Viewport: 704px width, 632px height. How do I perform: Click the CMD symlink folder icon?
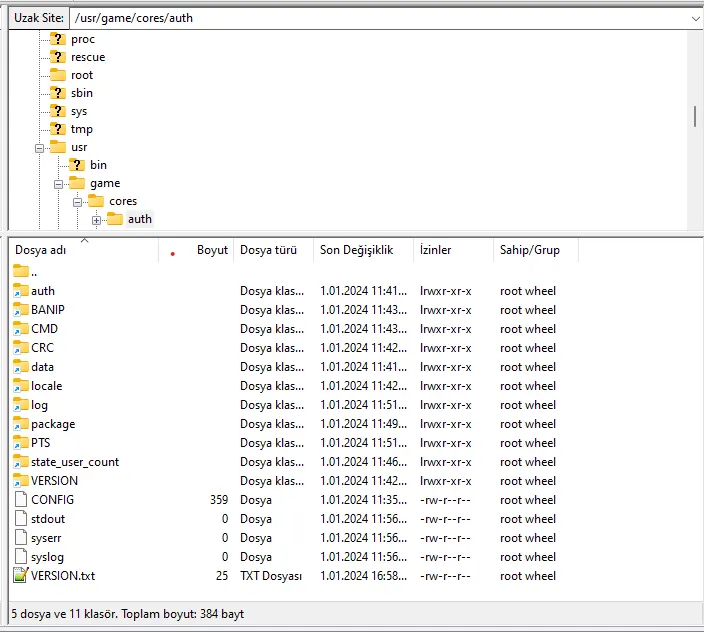click(x=21, y=328)
